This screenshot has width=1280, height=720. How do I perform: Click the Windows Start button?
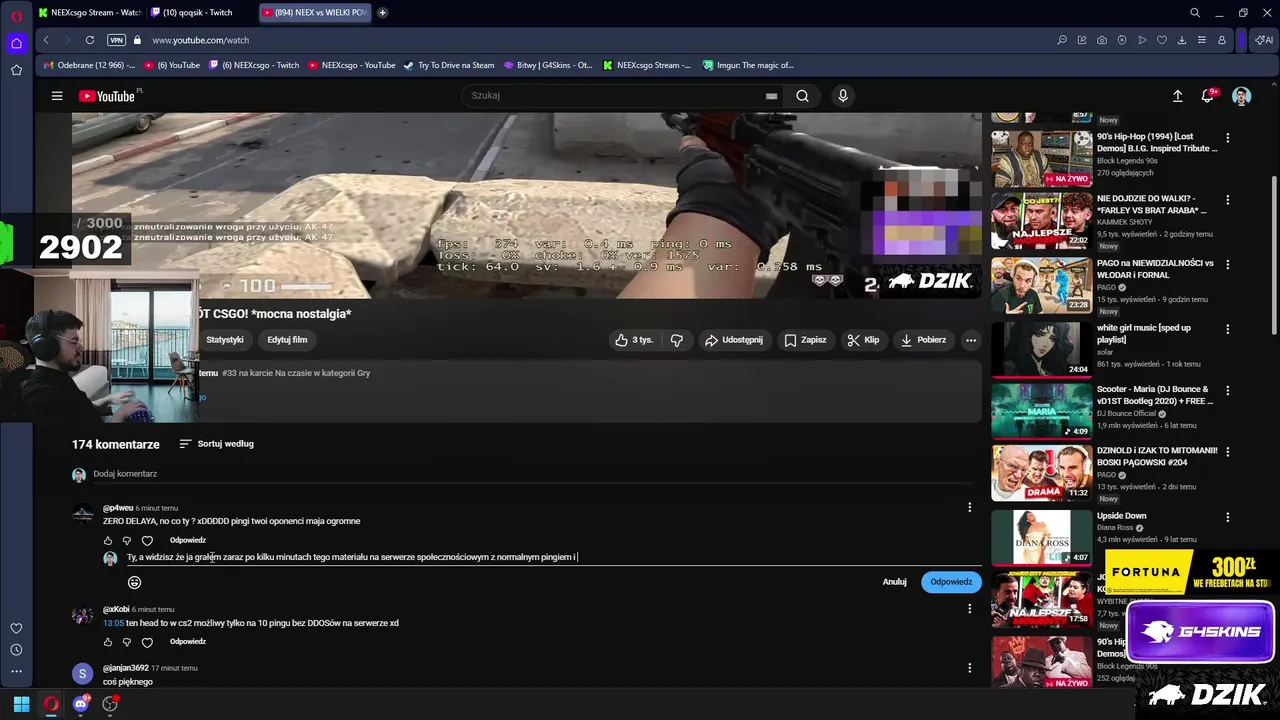tap(21, 704)
